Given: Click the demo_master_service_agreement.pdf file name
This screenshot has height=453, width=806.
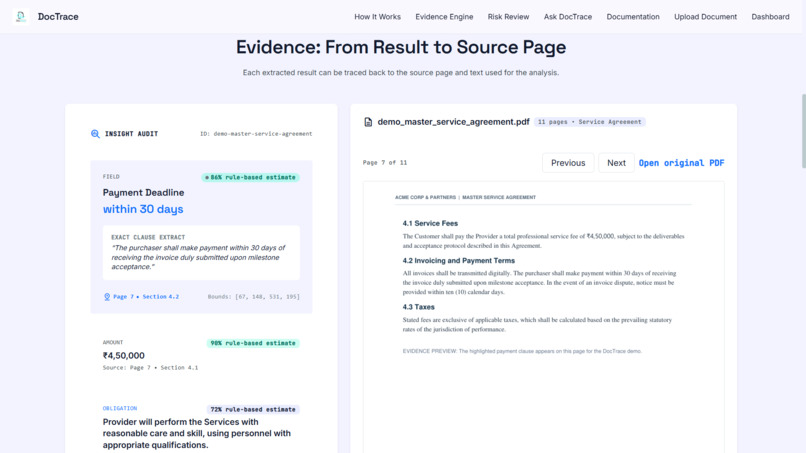Looking at the screenshot, I should [x=453, y=122].
